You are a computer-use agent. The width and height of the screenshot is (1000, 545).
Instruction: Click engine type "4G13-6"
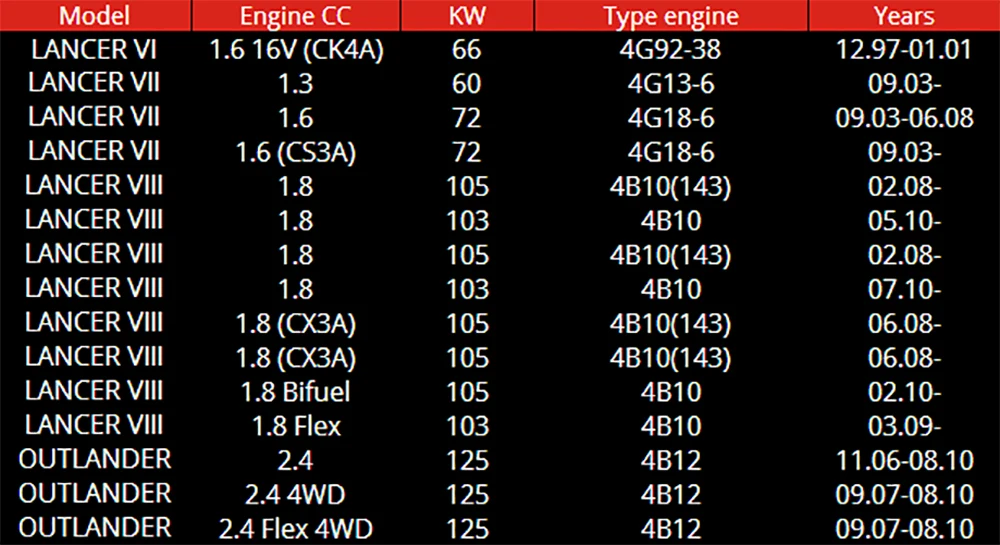coord(671,84)
